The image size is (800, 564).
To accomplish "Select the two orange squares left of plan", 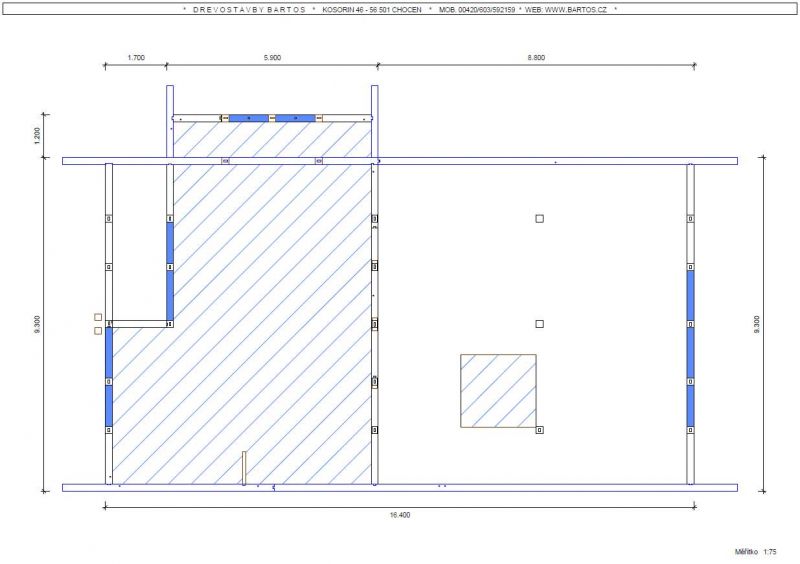I will (x=98, y=323).
